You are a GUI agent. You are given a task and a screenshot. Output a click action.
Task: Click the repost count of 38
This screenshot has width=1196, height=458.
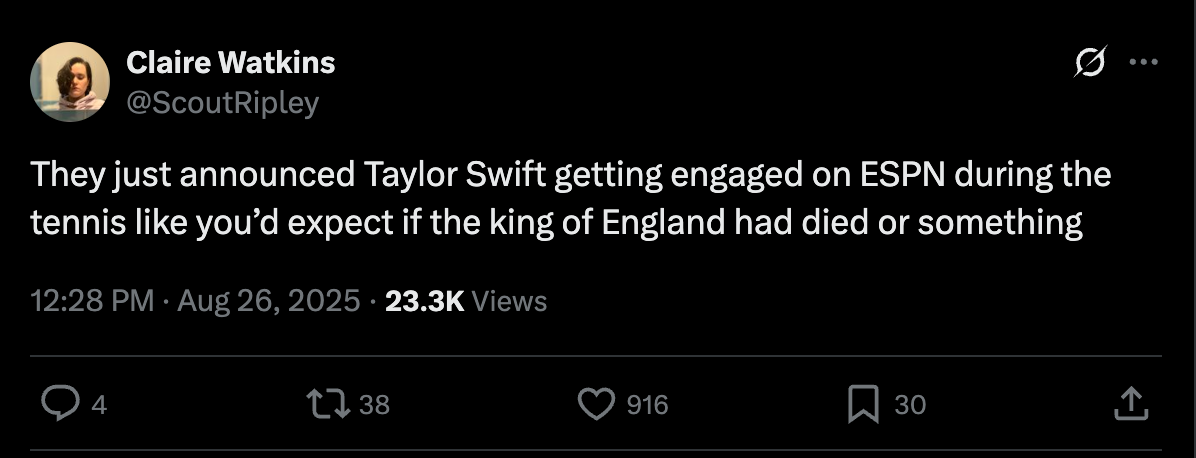[374, 405]
